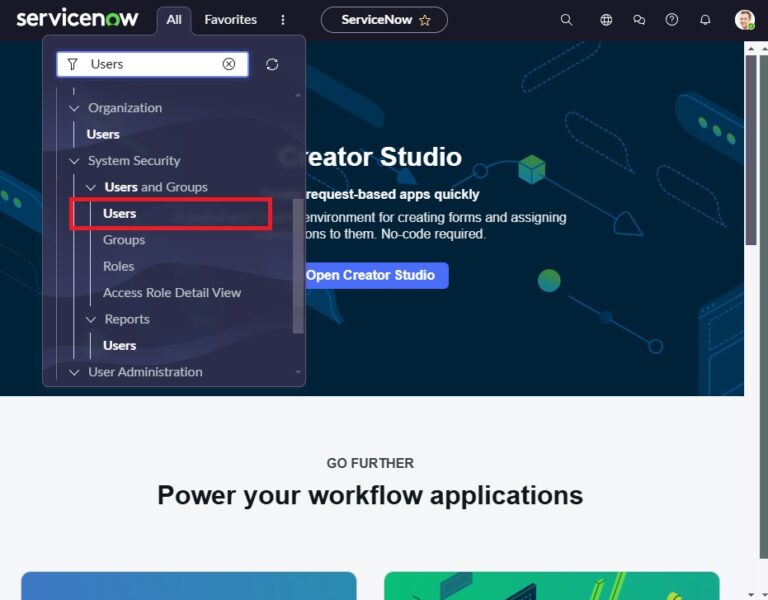Open Groups under Users and Groups

(x=124, y=240)
